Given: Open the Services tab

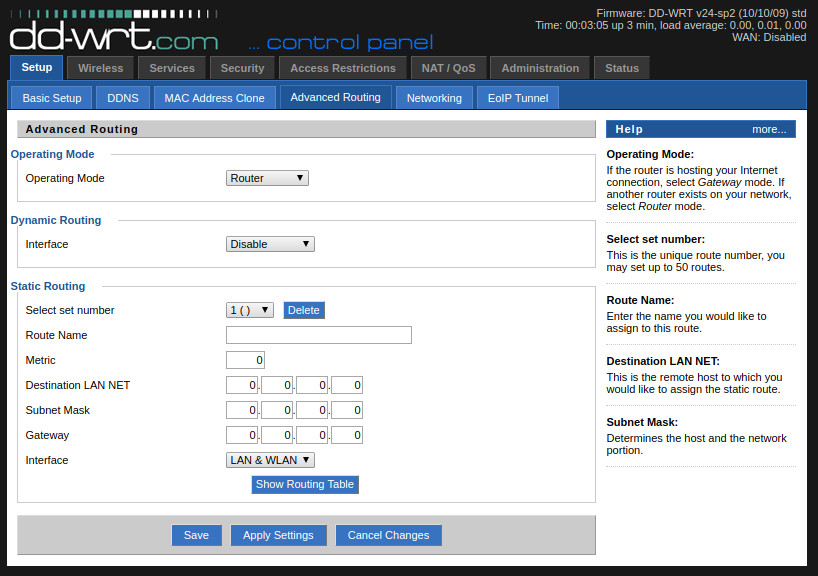Looking at the screenshot, I should pos(172,68).
